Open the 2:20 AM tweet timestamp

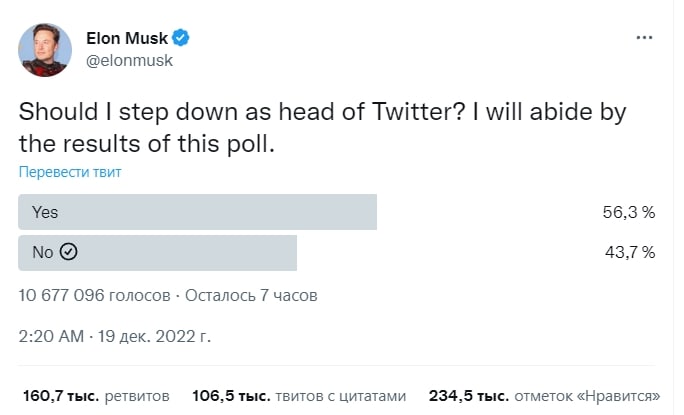point(51,335)
